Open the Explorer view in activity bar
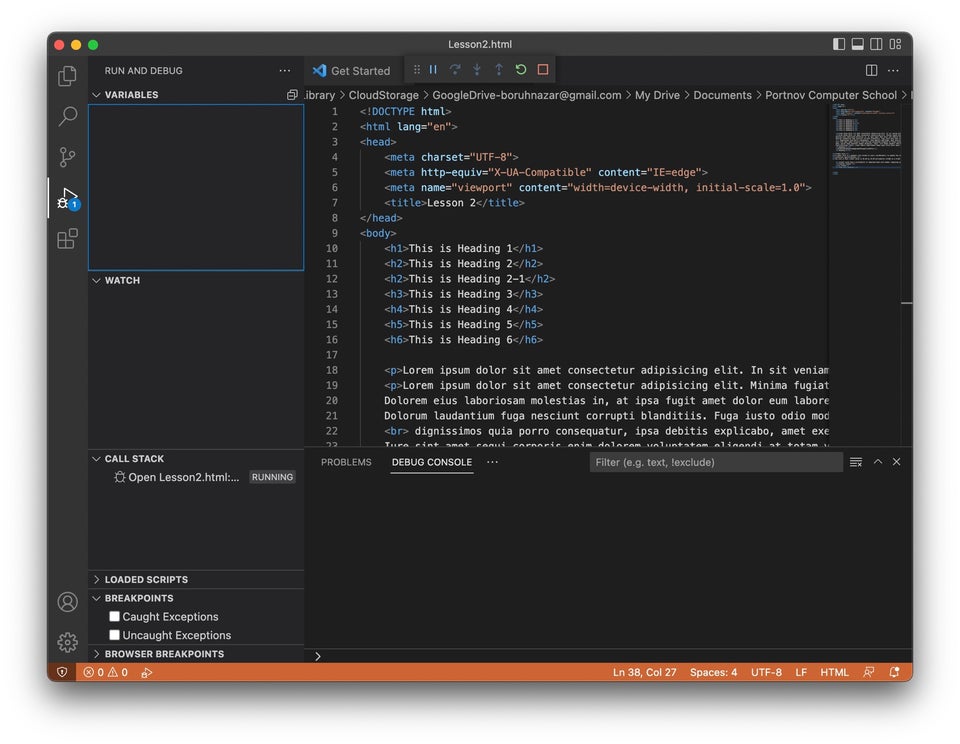The height and width of the screenshot is (744, 960). pyautogui.click(x=67, y=76)
